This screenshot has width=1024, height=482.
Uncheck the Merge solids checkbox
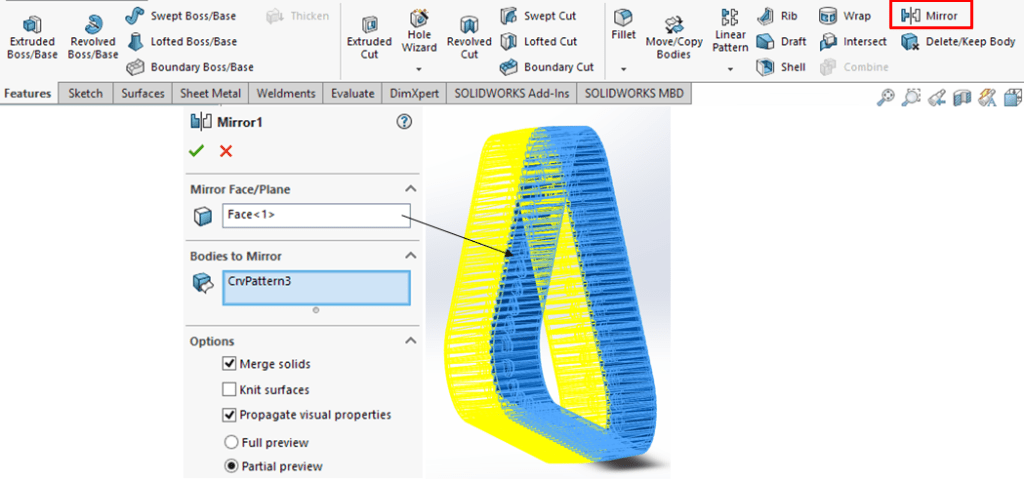[x=229, y=364]
